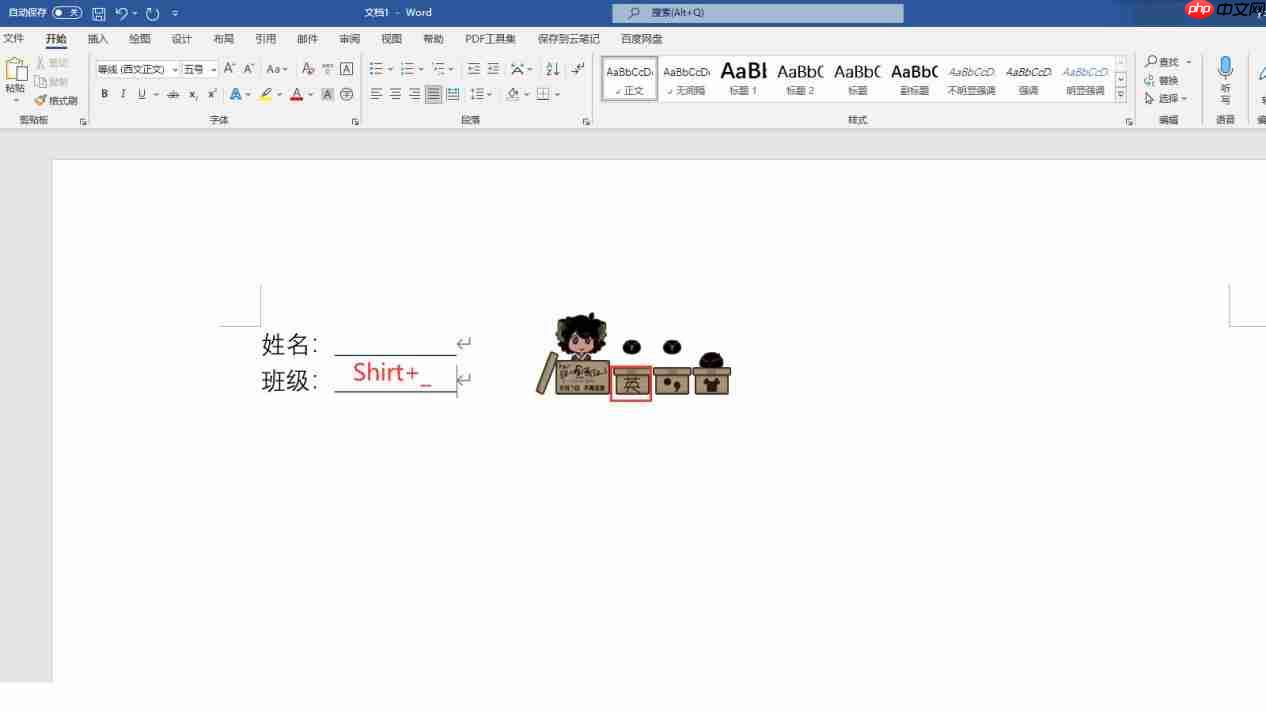Viewport: 1266px width, 712px height.
Task: Increase font size with larger A icon
Action: tap(229, 69)
